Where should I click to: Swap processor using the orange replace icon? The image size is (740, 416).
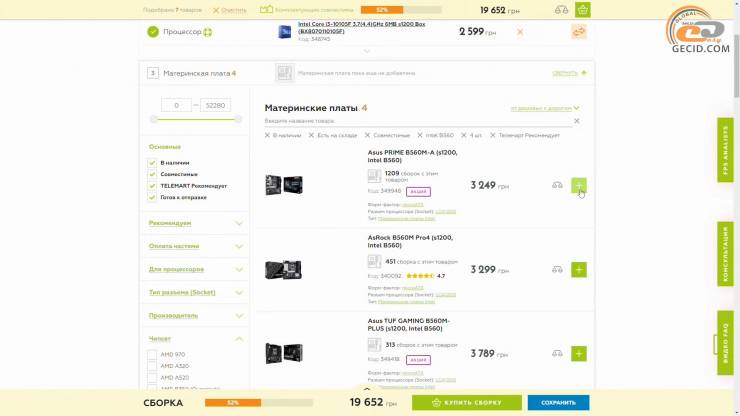579,32
